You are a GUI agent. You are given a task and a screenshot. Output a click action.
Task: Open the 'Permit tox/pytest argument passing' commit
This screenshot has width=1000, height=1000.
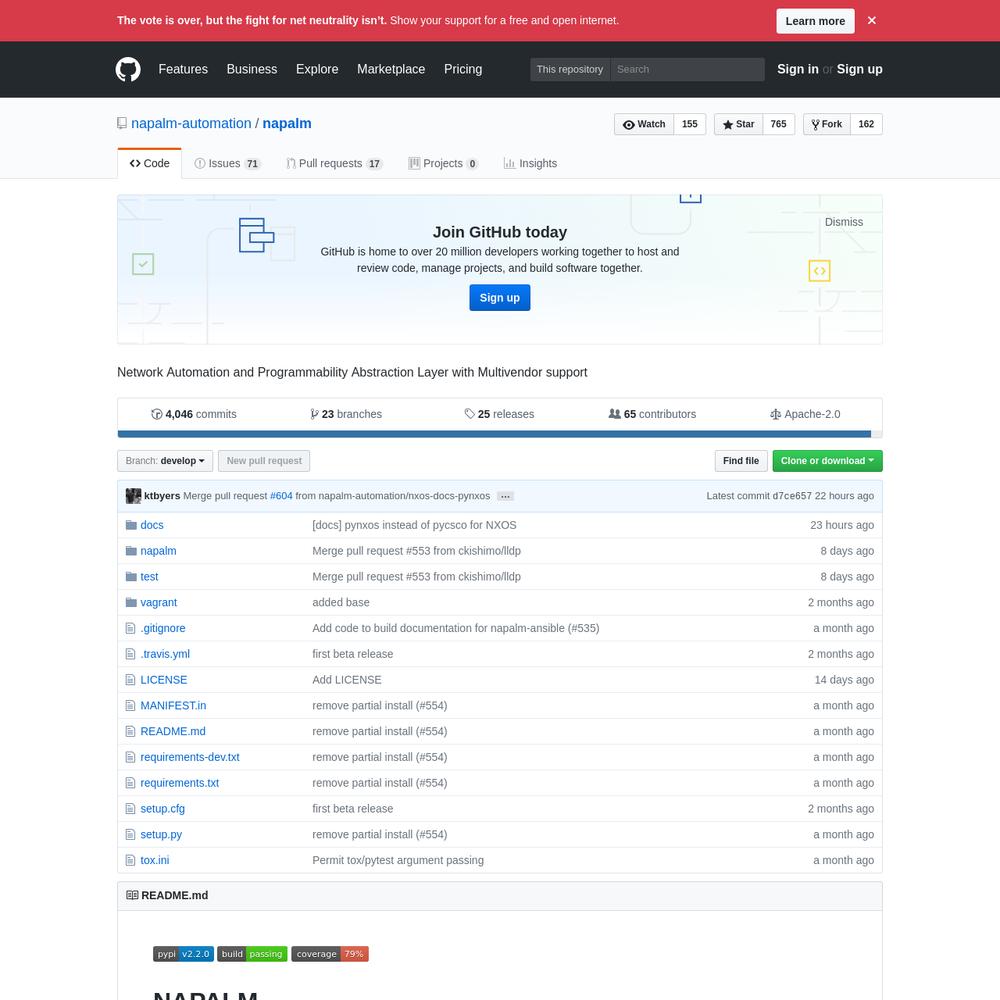[x=398, y=860]
